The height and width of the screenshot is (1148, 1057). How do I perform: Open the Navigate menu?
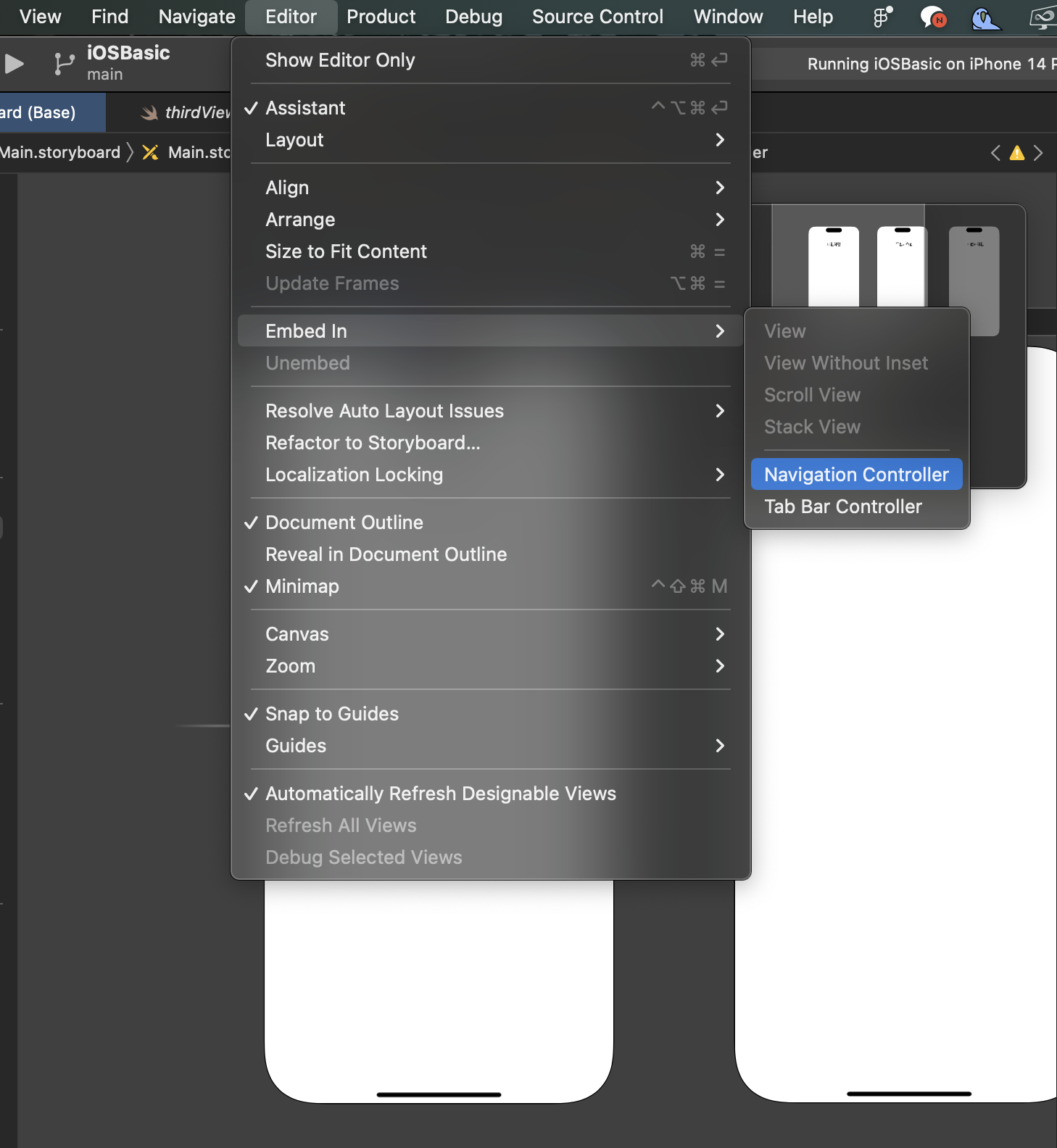[196, 17]
